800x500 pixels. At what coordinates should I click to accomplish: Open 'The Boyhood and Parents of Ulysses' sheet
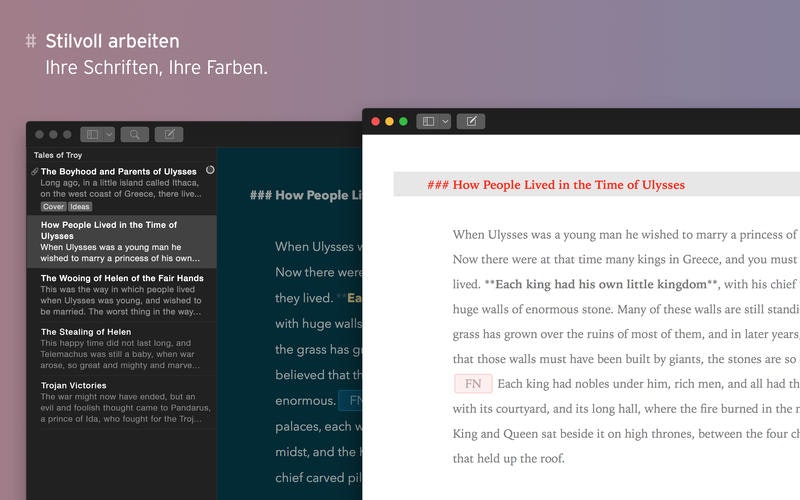tap(122, 188)
